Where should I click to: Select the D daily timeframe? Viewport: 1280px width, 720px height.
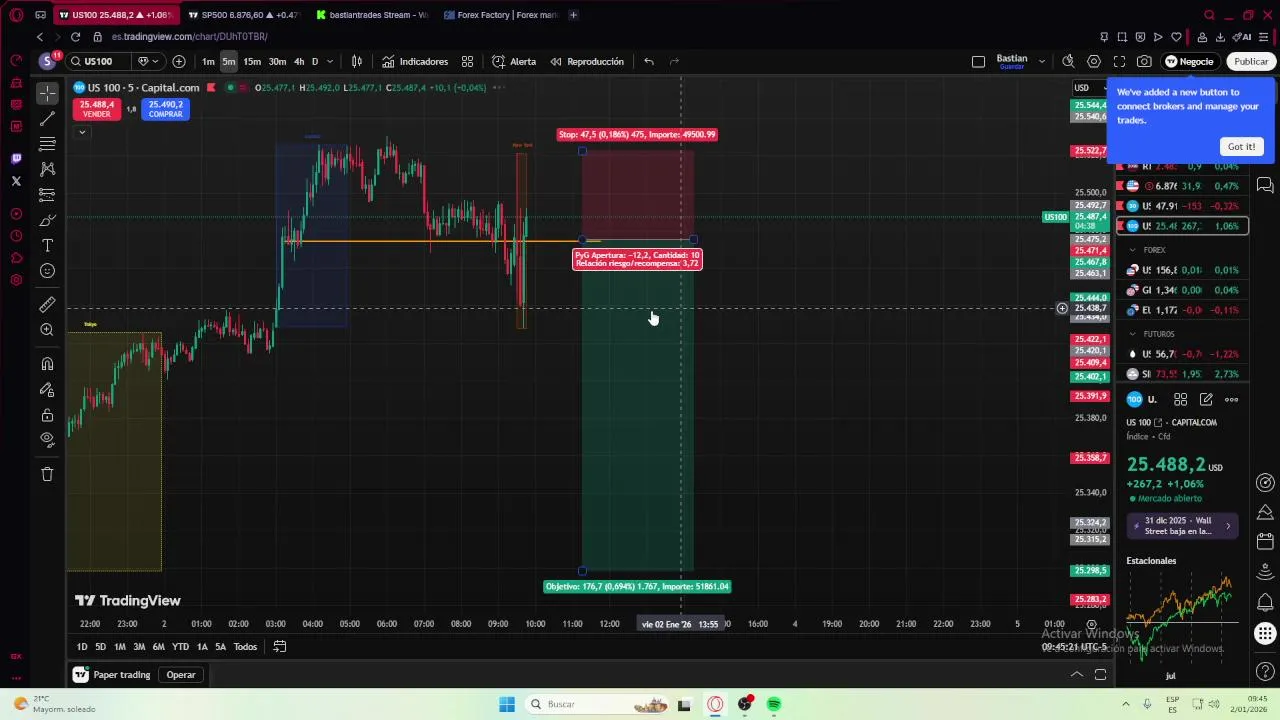pos(314,61)
